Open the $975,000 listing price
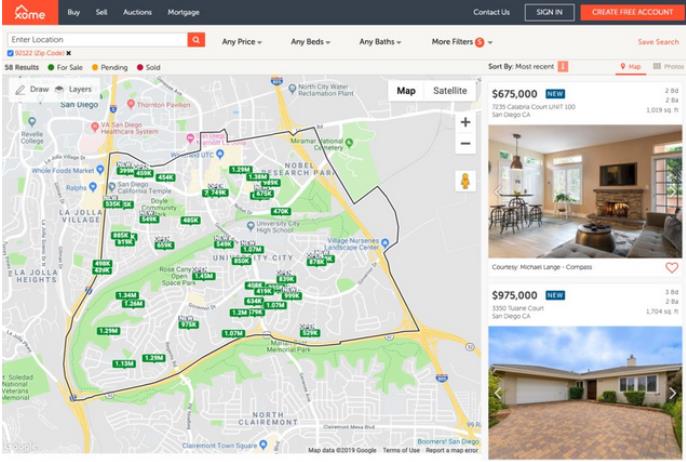This screenshot has width=686, height=462. coord(514,295)
